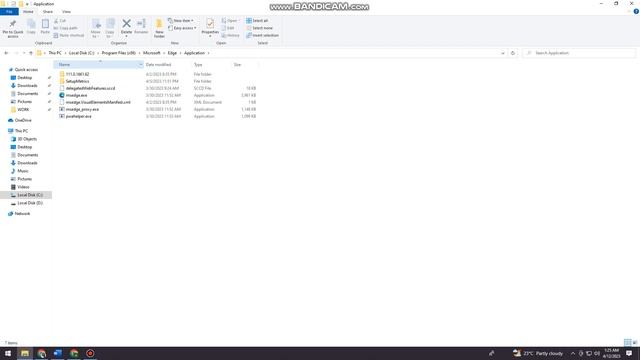The height and width of the screenshot is (360, 640).
Task: Open the File tab
Action: point(9,12)
